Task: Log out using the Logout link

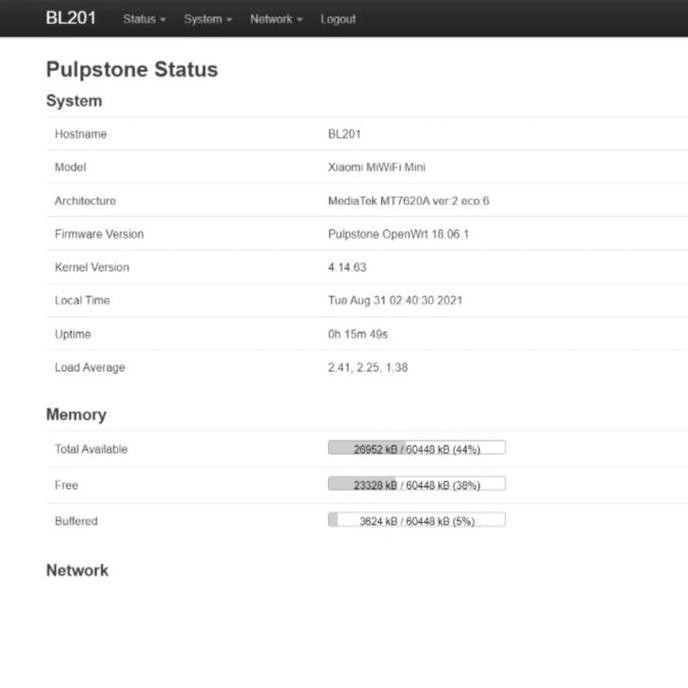Action: click(x=338, y=19)
